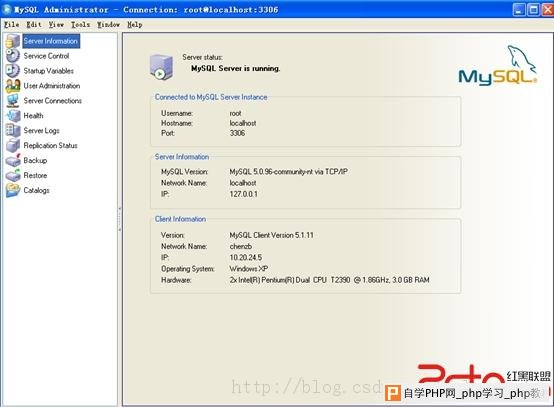Click the Hardware CPU description text
554x407 pixels.
[329, 280]
